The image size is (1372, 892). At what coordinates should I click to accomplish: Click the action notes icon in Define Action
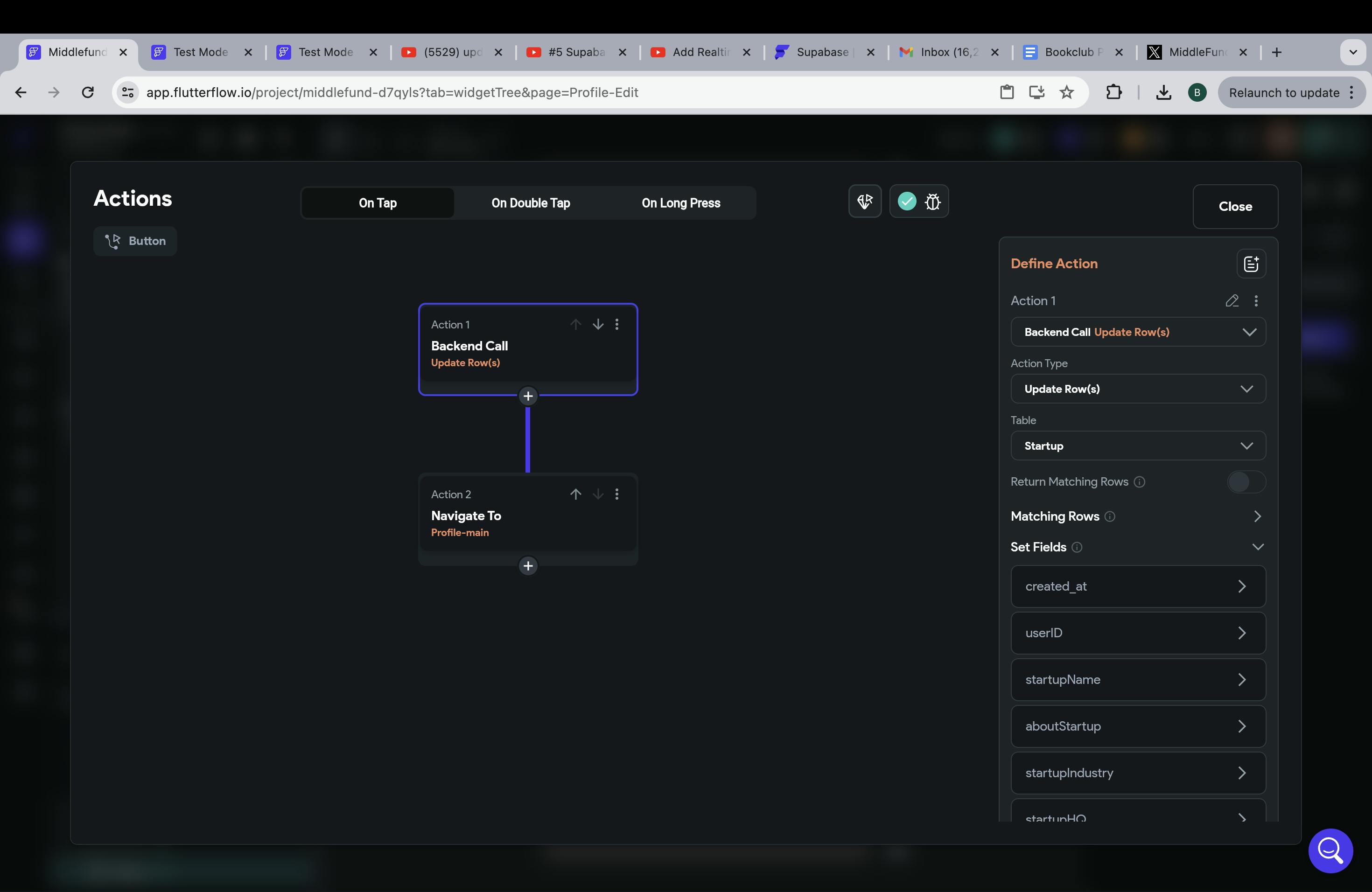coord(1251,264)
